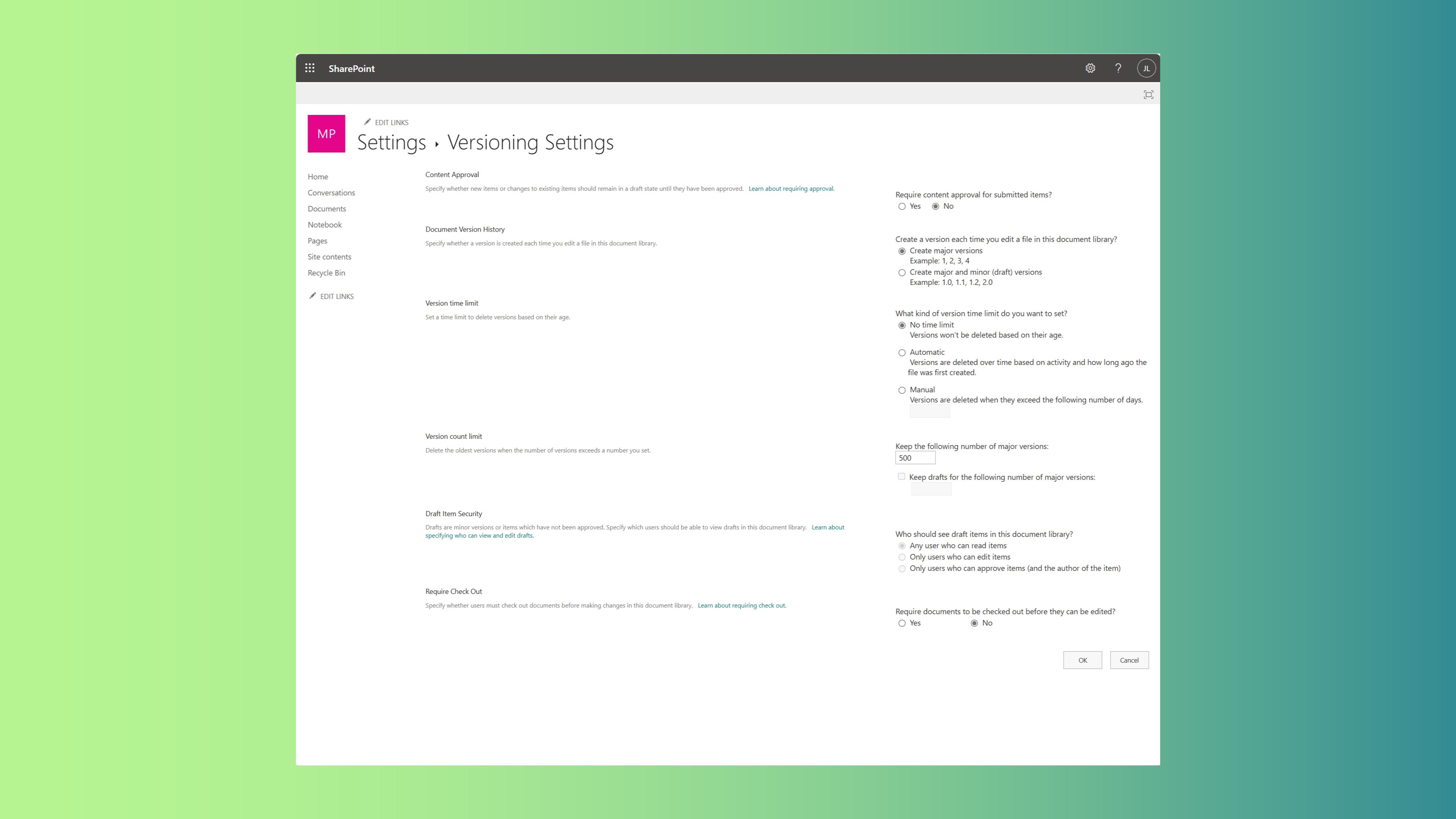Viewport: 1456px width, 819px height.
Task: Toggle focus mode with the expand icon
Action: pos(1149,94)
